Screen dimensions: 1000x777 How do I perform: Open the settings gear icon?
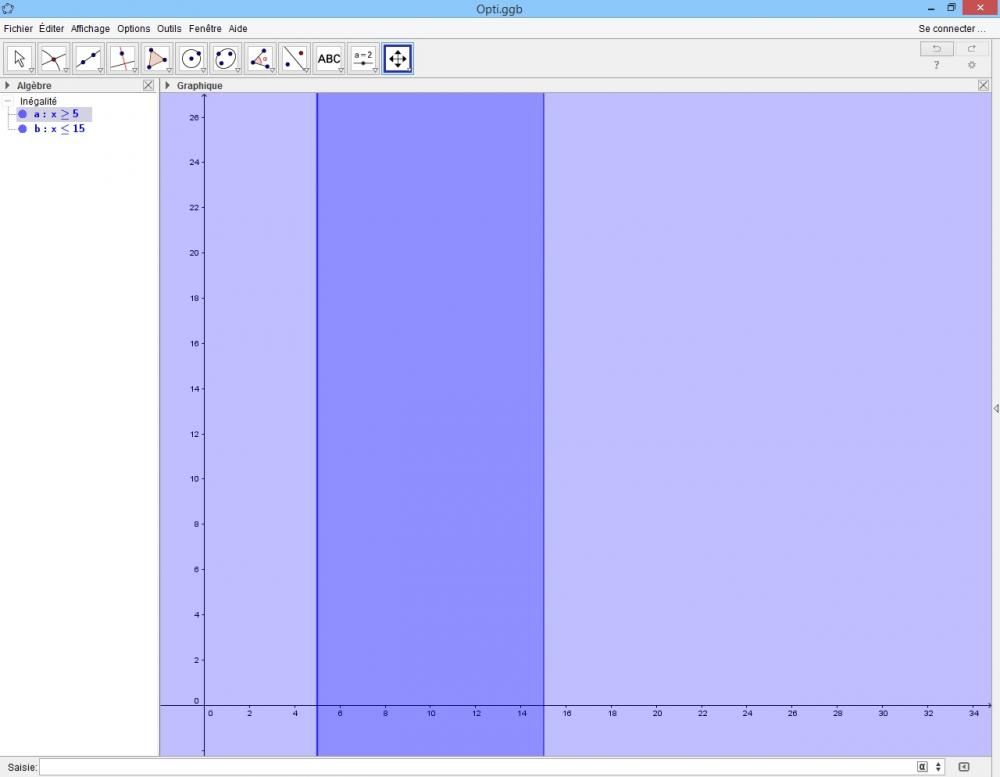point(971,65)
